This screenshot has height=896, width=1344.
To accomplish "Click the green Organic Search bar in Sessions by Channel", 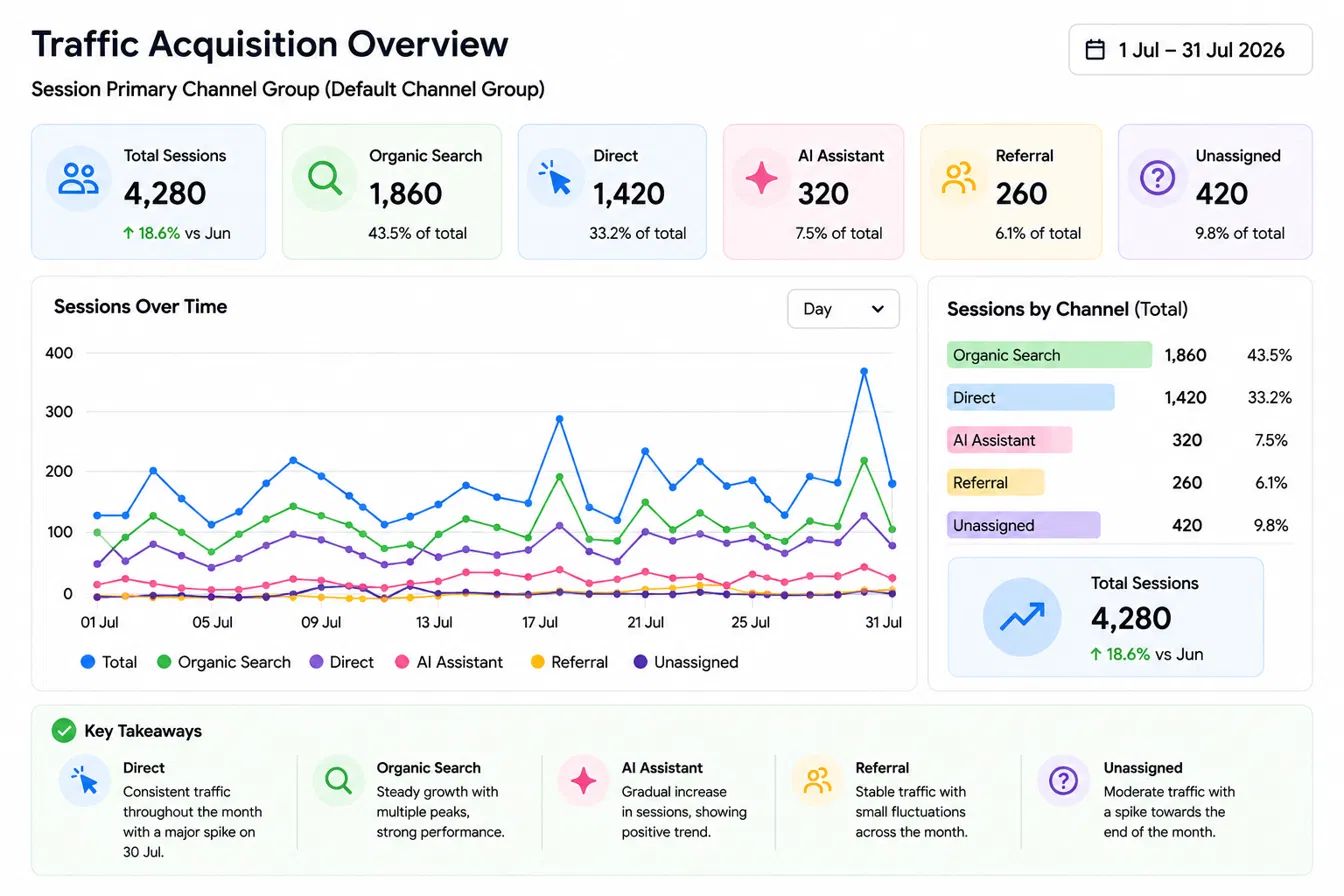I will click(1049, 355).
